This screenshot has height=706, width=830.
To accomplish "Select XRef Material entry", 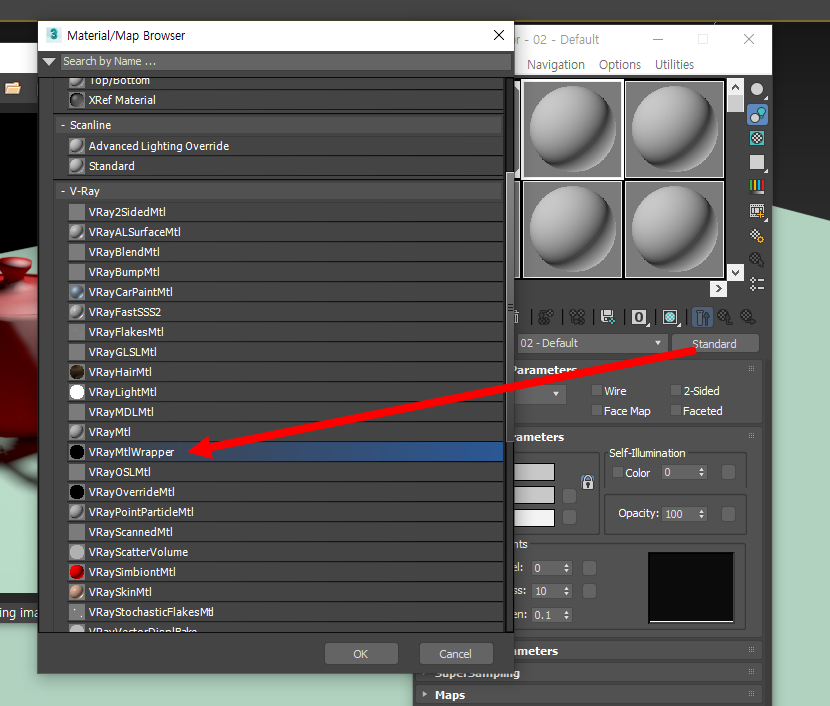I will pos(286,100).
